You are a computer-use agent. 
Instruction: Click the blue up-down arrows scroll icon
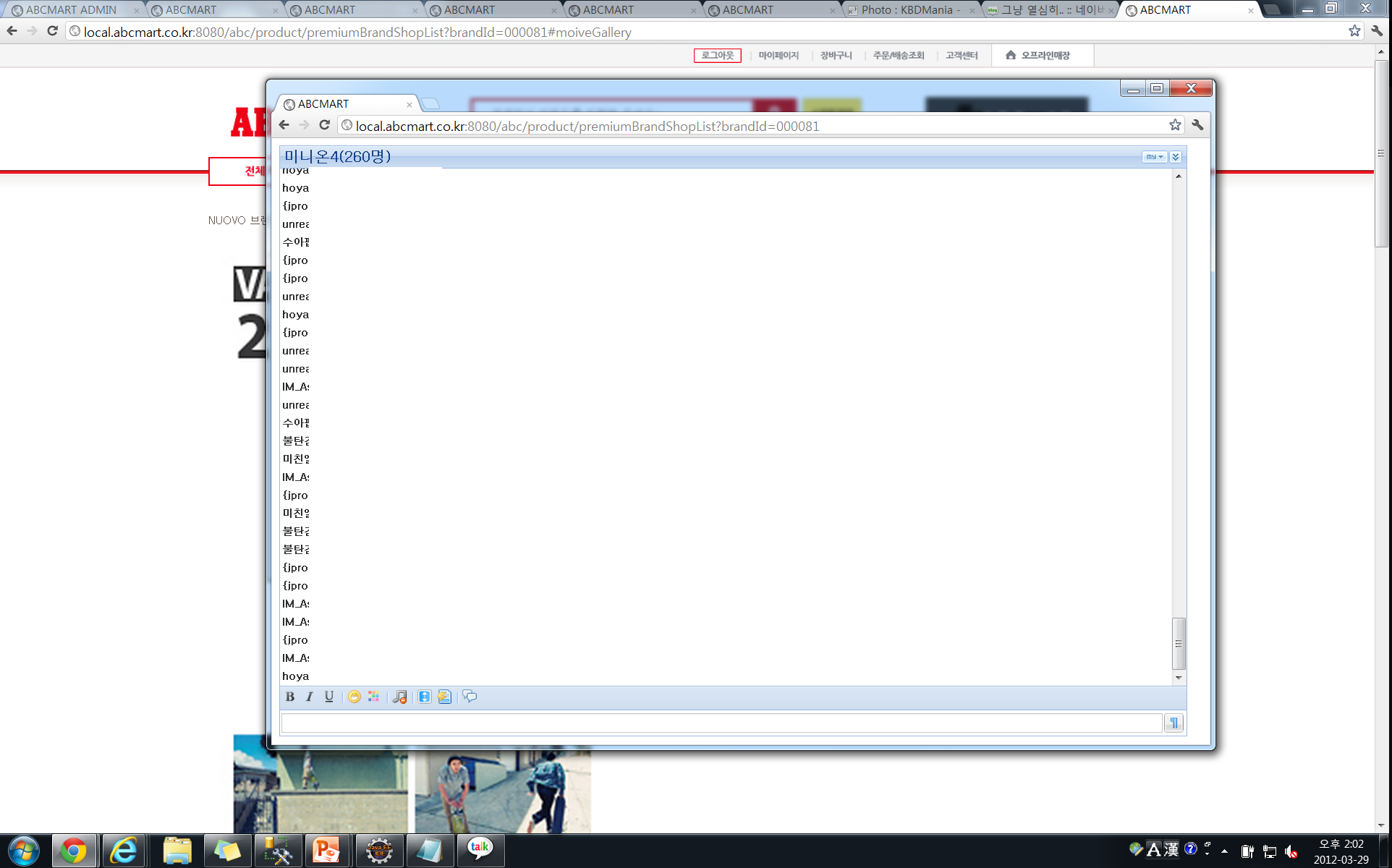click(x=425, y=697)
